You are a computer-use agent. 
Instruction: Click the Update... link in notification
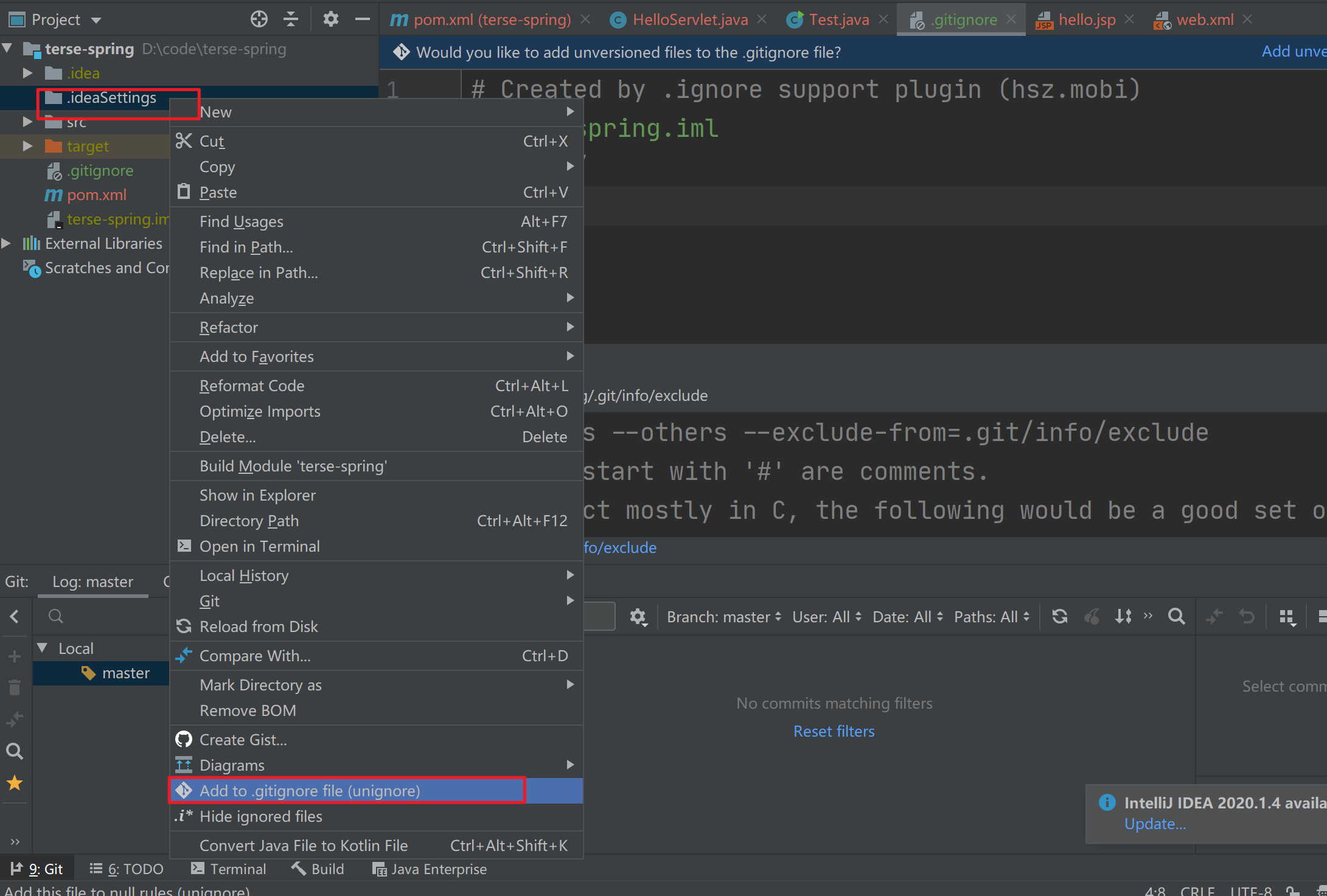pyautogui.click(x=1154, y=824)
